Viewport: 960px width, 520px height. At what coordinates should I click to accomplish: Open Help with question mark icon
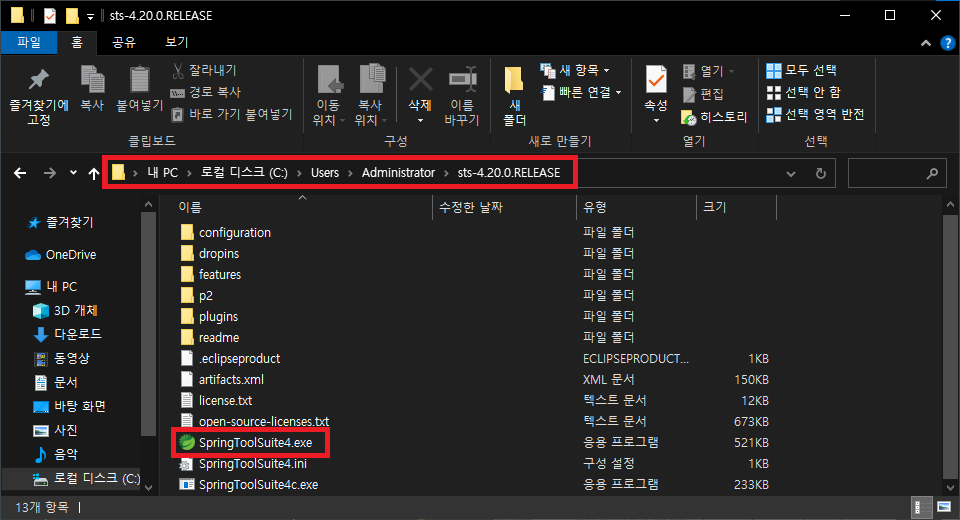[948, 43]
